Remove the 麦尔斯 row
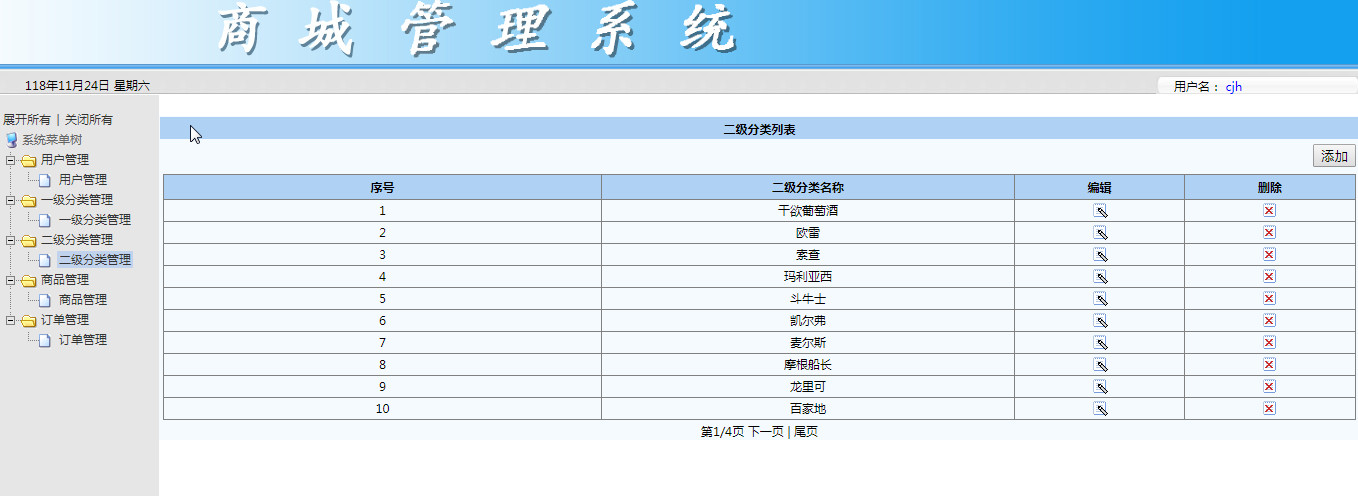 coord(1269,343)
